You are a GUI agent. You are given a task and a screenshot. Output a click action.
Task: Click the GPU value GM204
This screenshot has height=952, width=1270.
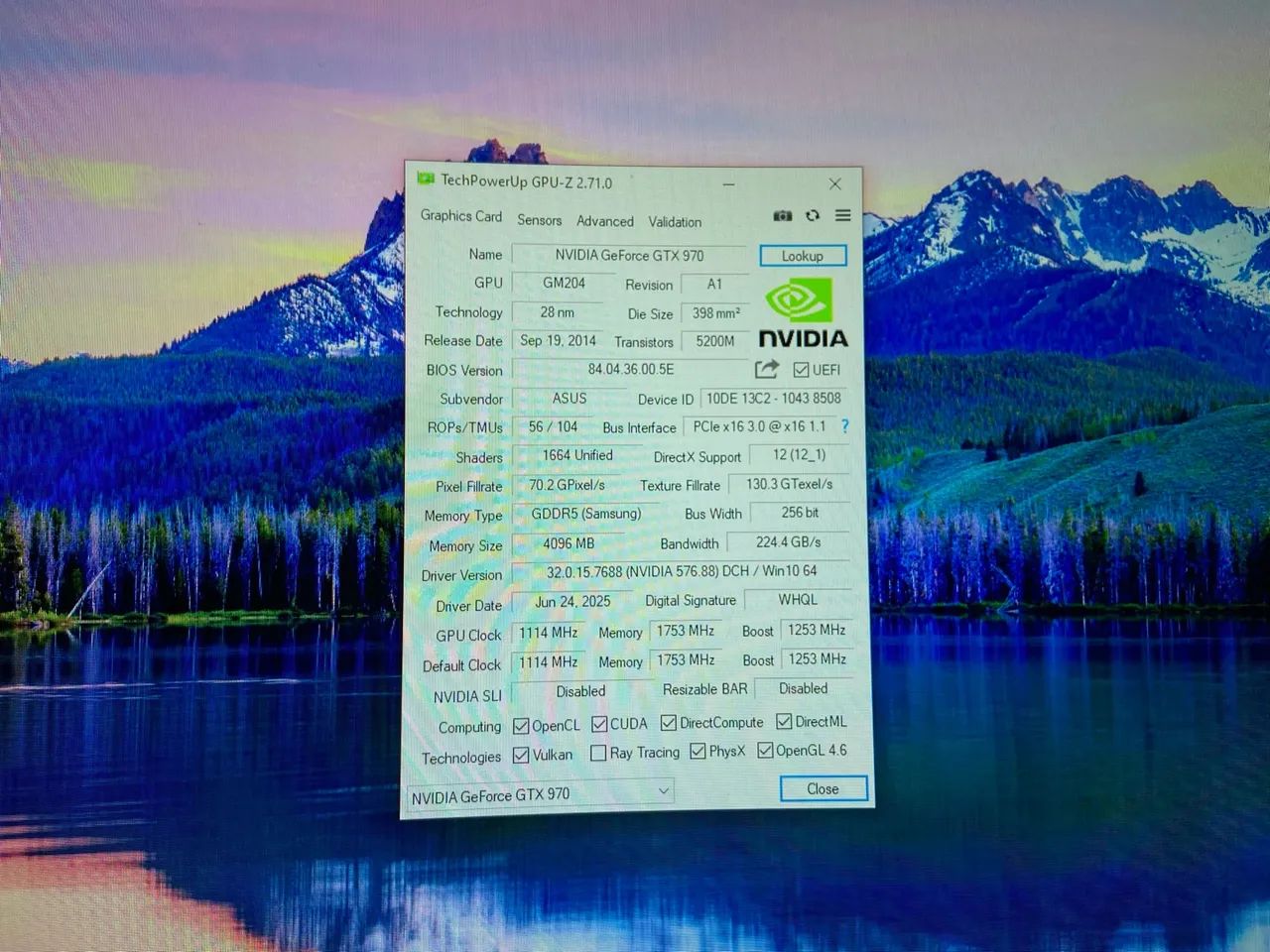coord(564,283)
